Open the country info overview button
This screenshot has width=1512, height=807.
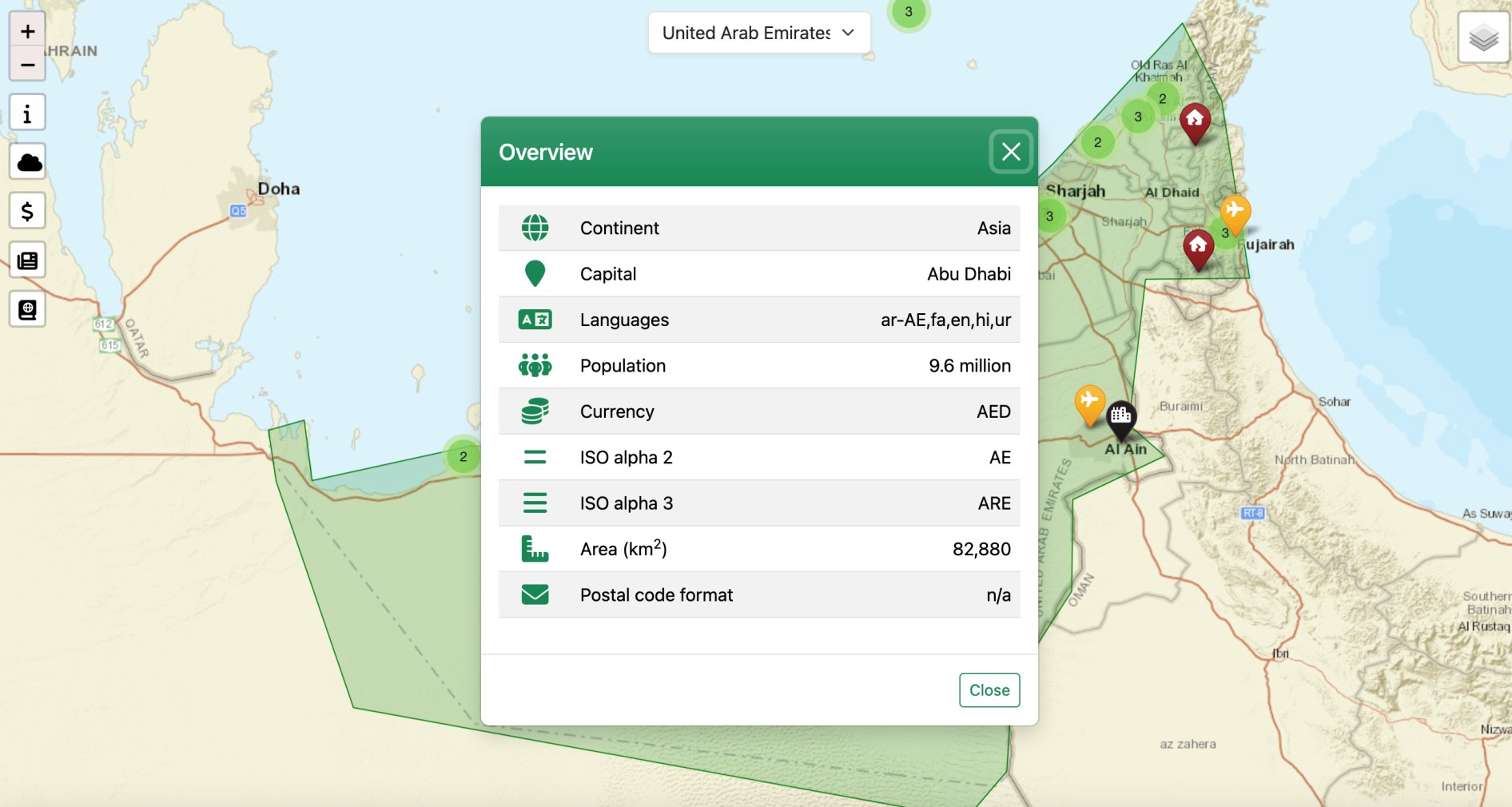point(27,113)
